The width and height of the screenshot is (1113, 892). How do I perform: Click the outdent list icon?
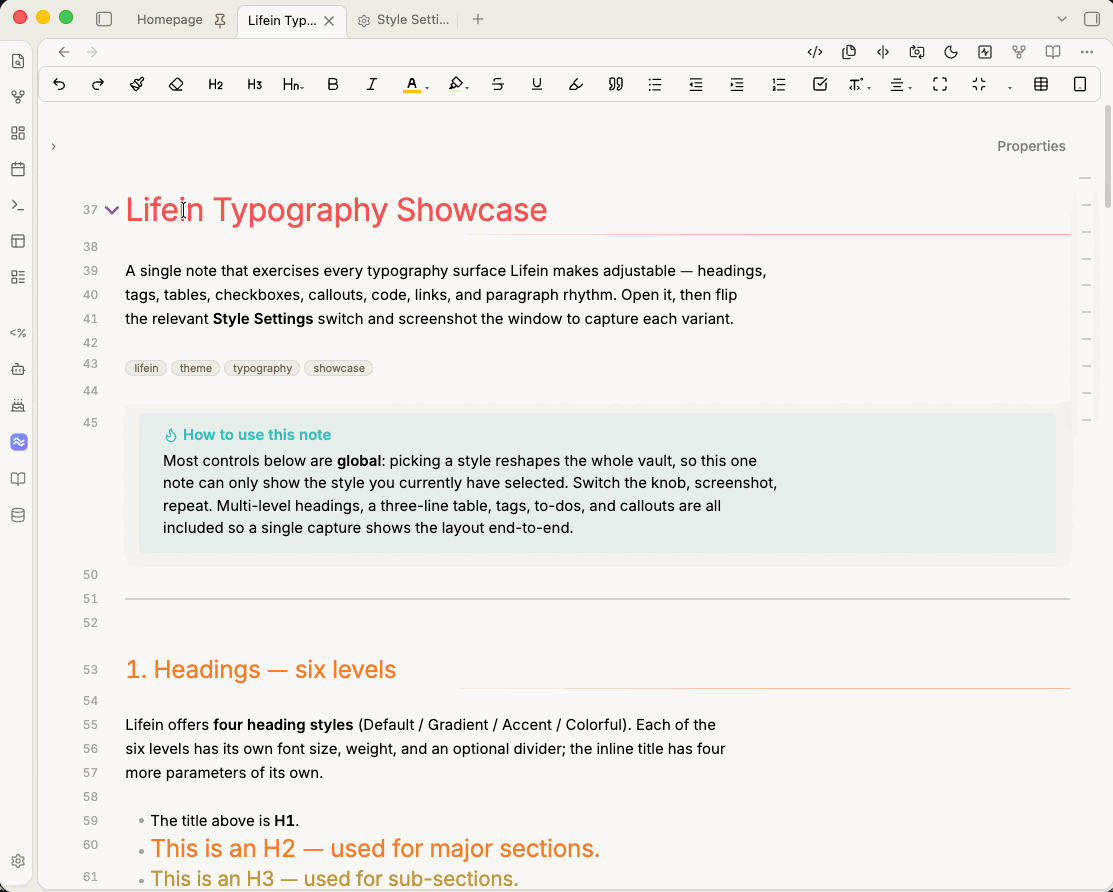click(696, 84)
